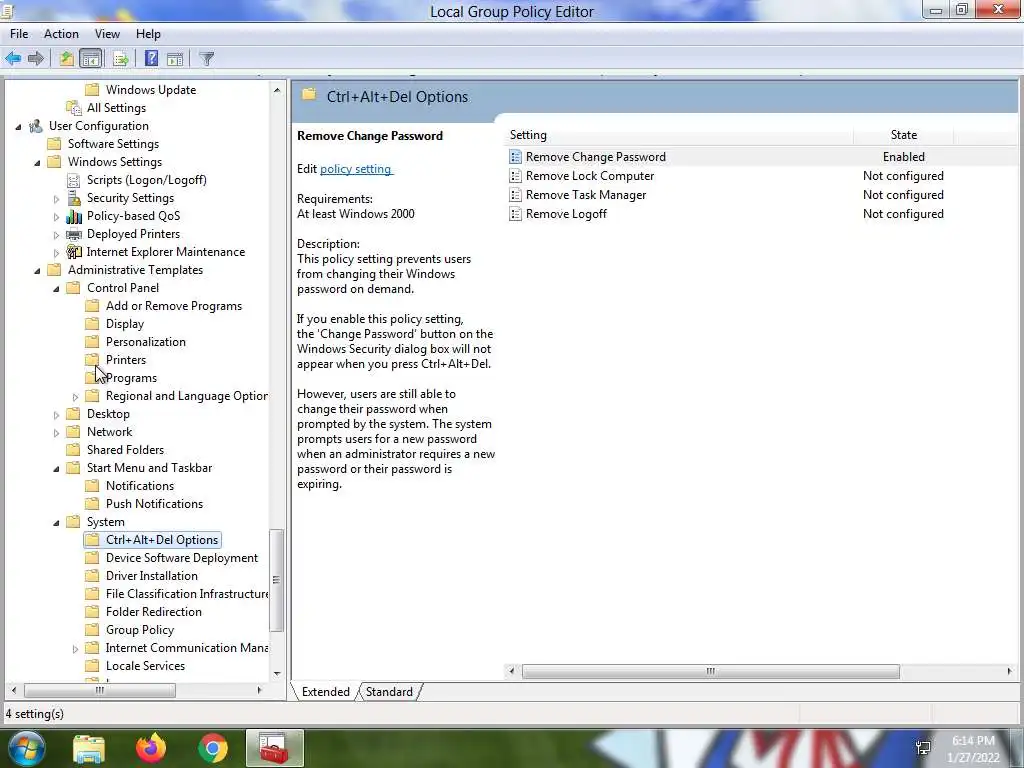Select the Personalization tree folder
This screenshot has width=1024, height=768.
146,342
